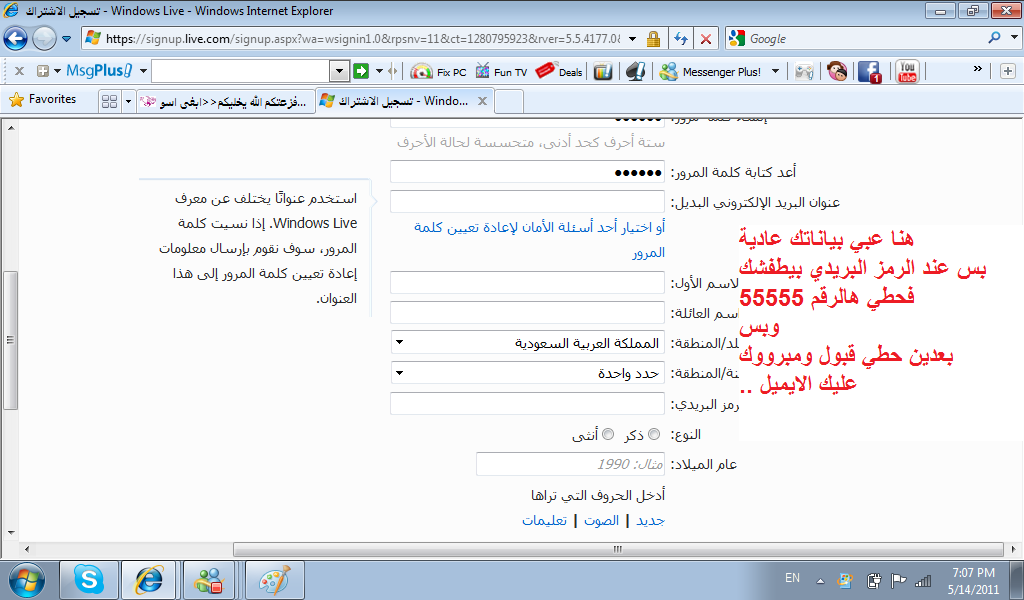Screen dimensions: 1024x600
Task: Click the postal code input field
Action: click(527, 403)
